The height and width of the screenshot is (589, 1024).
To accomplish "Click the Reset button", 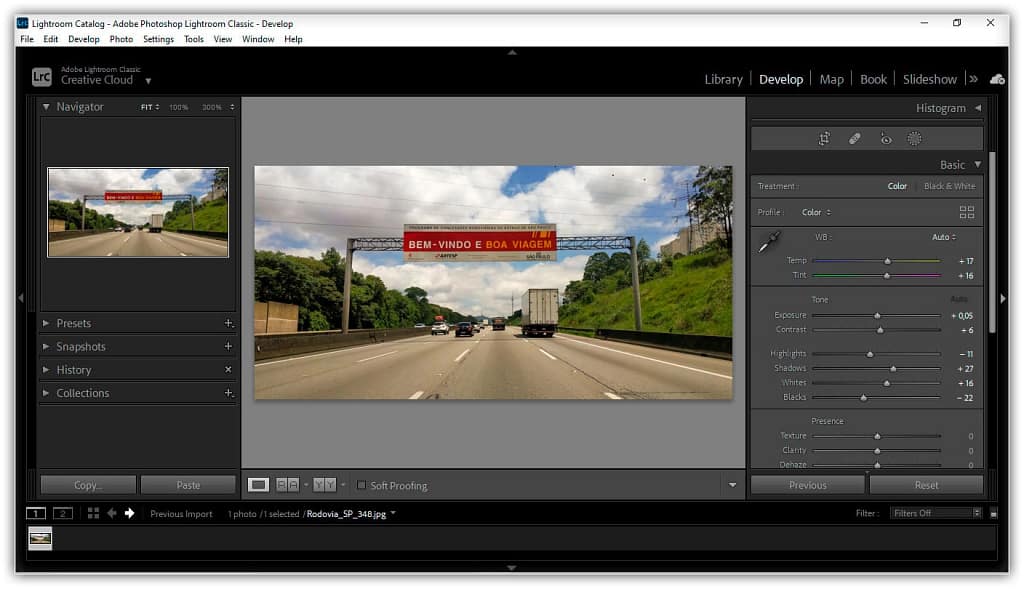I will [x=926, y=485].
